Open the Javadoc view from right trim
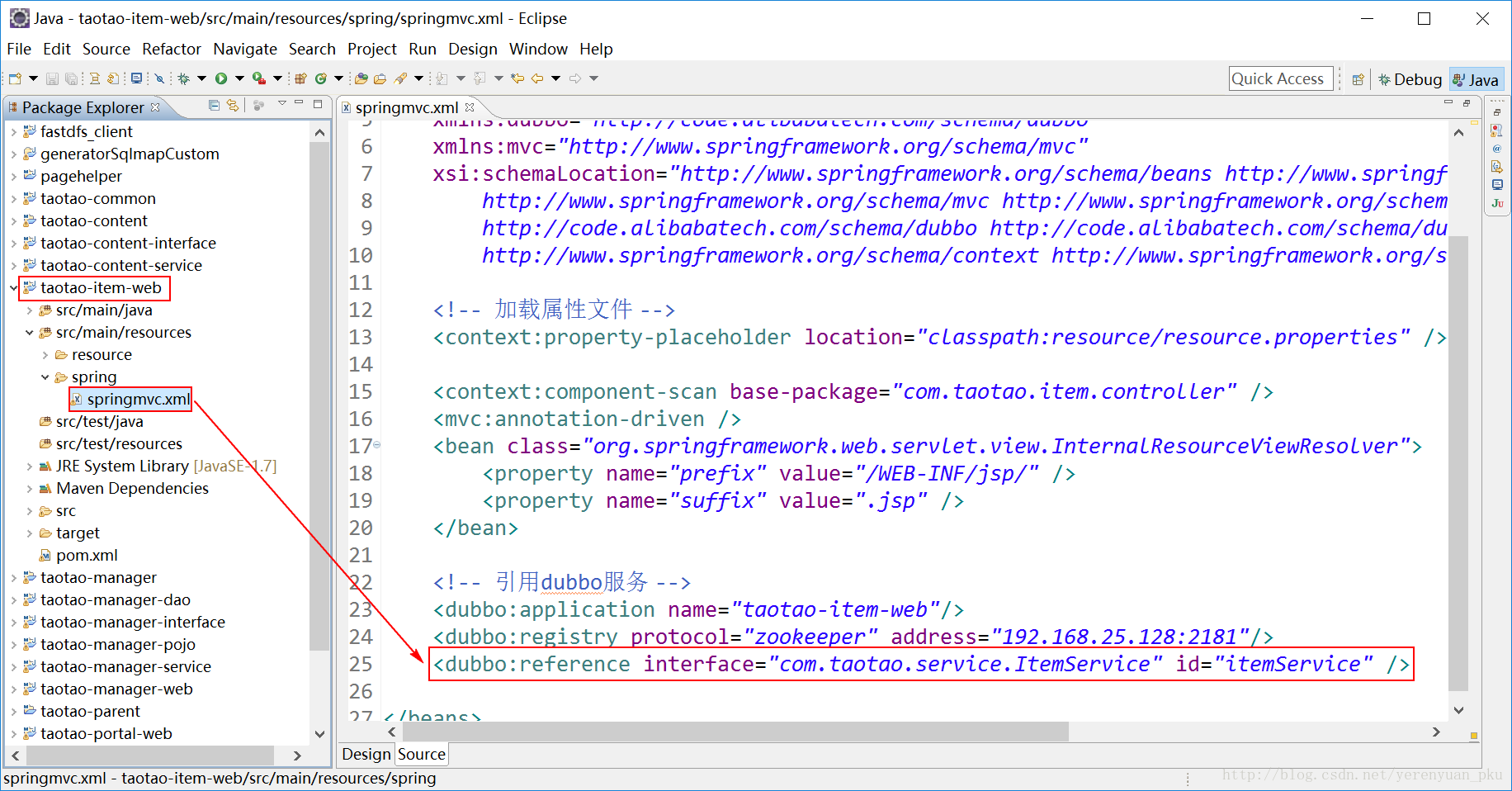 (x=1497, y=149)
